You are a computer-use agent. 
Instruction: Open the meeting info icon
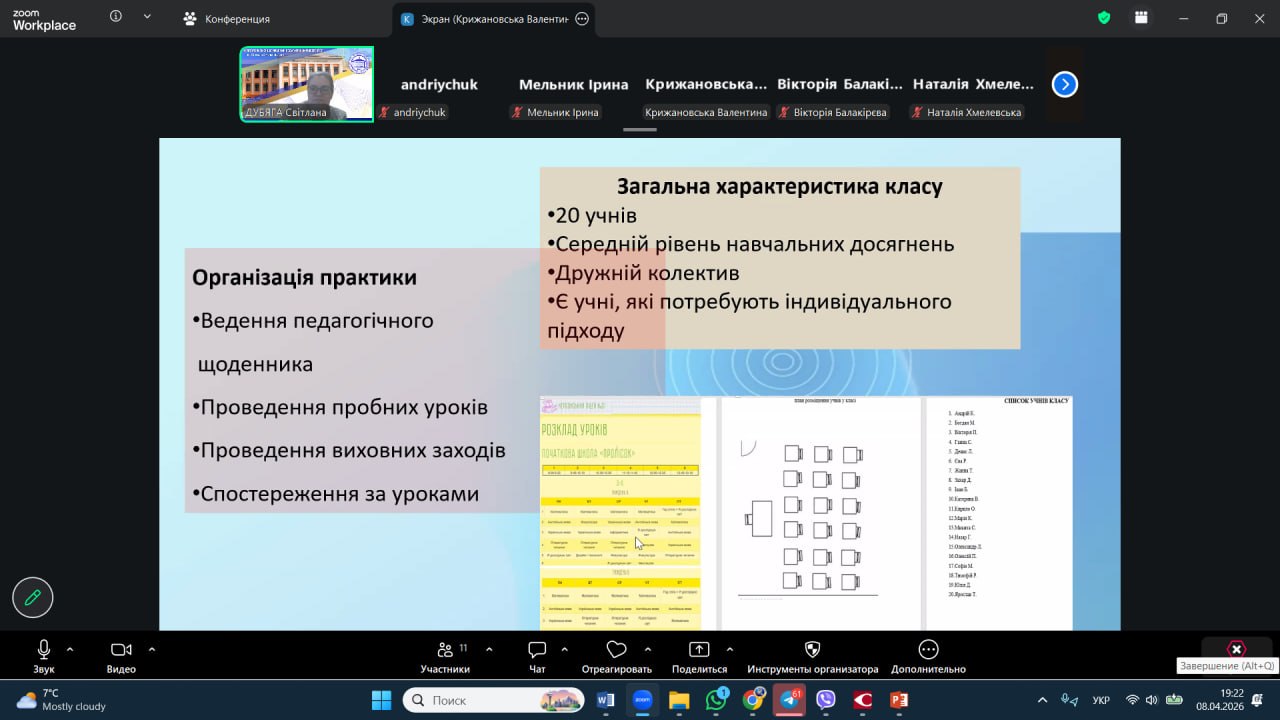(x=116, y=17)
